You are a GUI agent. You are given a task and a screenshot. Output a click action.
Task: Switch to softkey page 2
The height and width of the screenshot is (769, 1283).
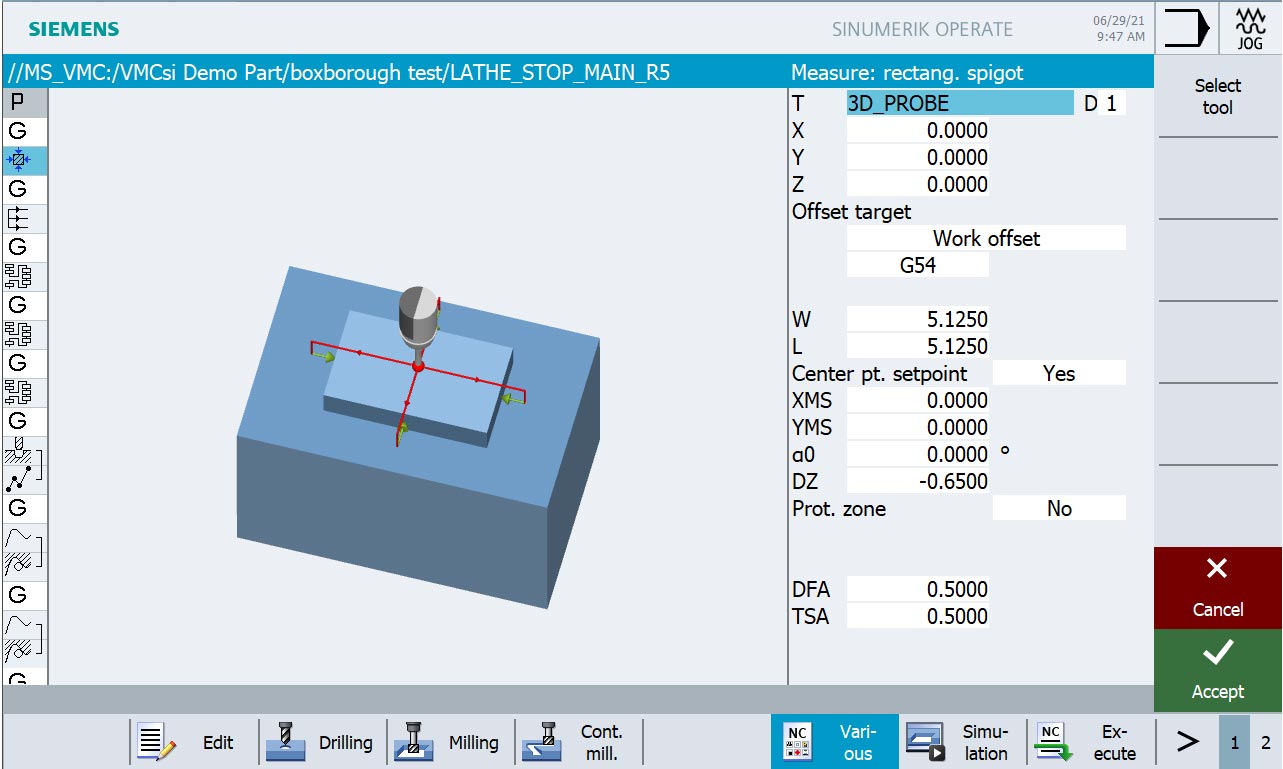click(x=1266, y=742)
